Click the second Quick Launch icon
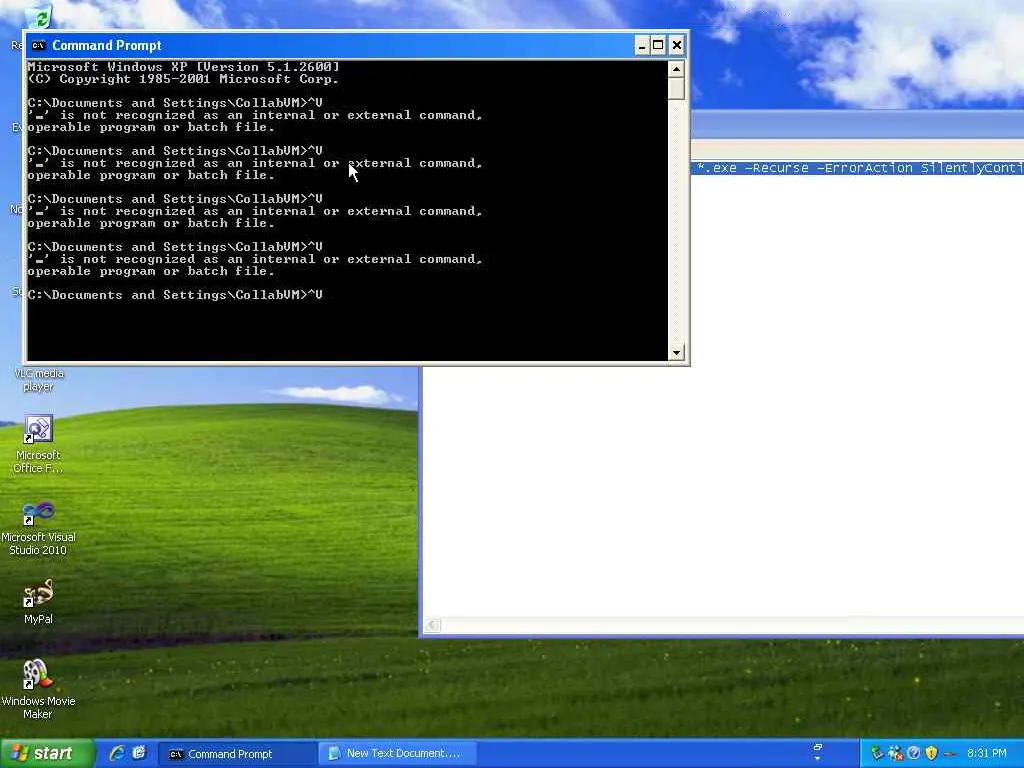 pos(139,754)
